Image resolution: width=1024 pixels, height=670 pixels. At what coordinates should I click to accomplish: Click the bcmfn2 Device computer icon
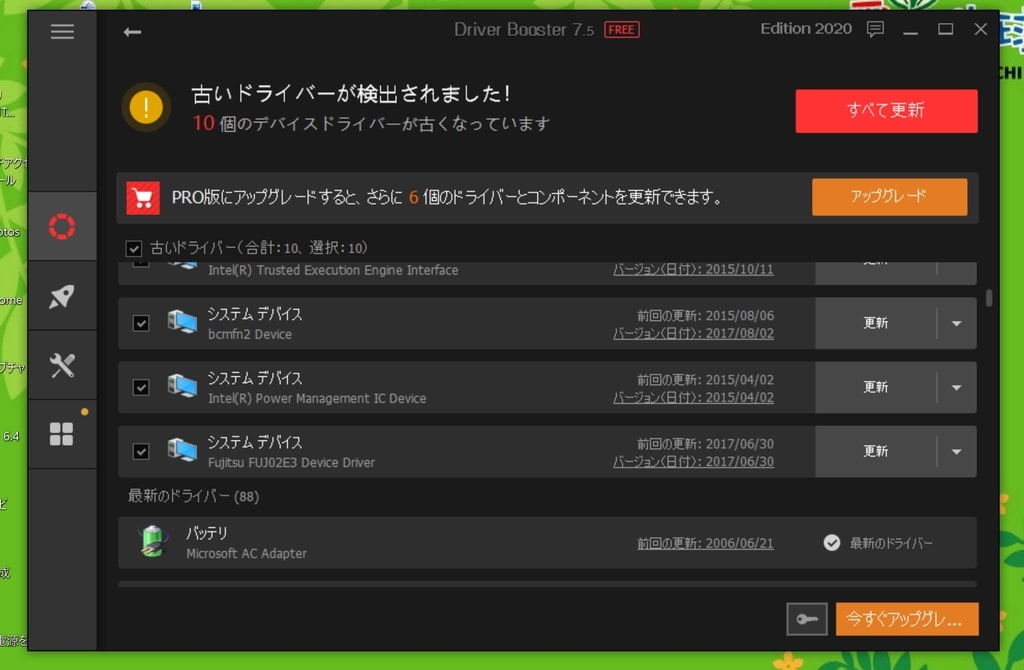[x=182, y=322]
